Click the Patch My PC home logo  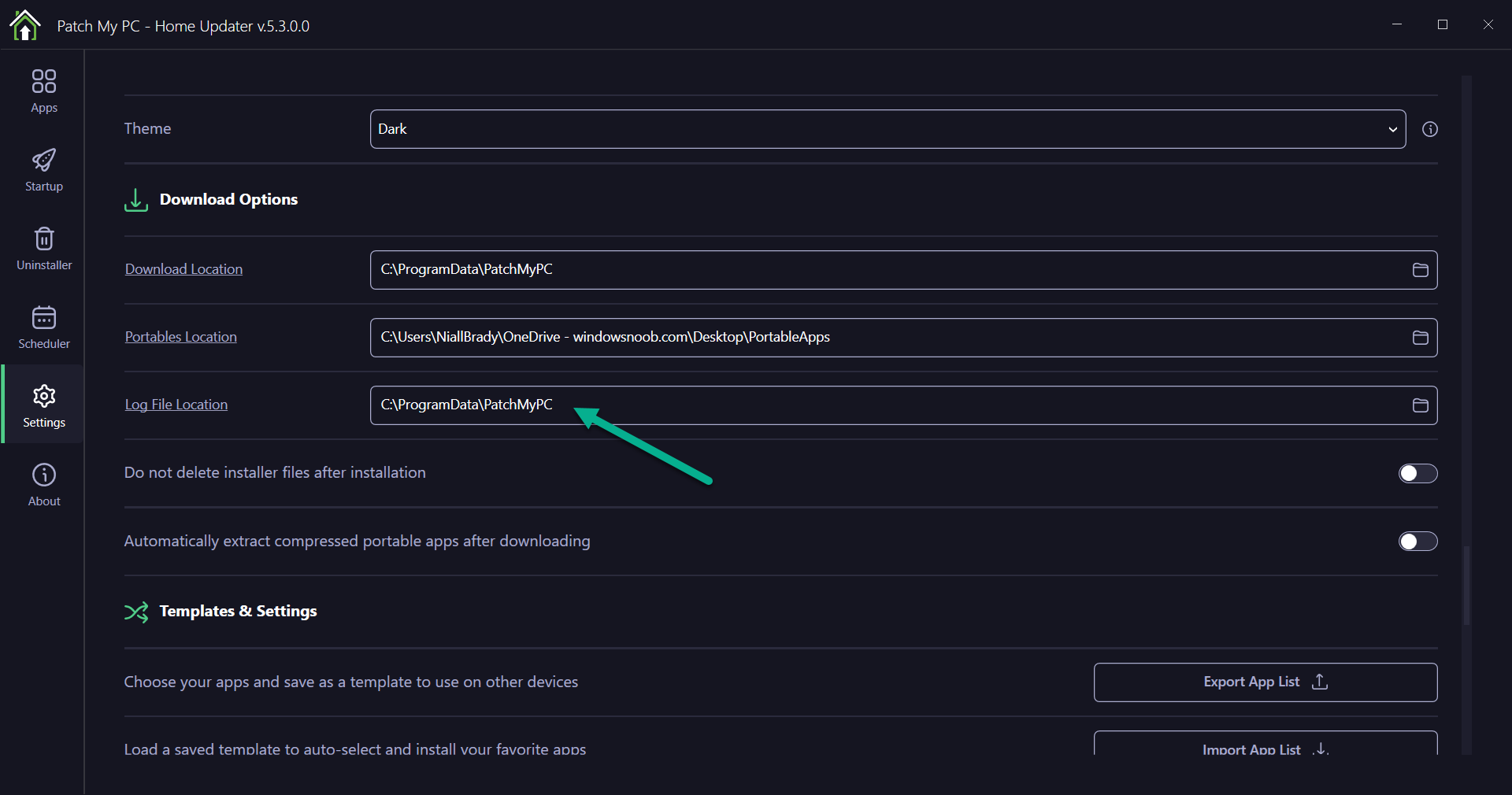pyautogui.click(x=25, y=25)
